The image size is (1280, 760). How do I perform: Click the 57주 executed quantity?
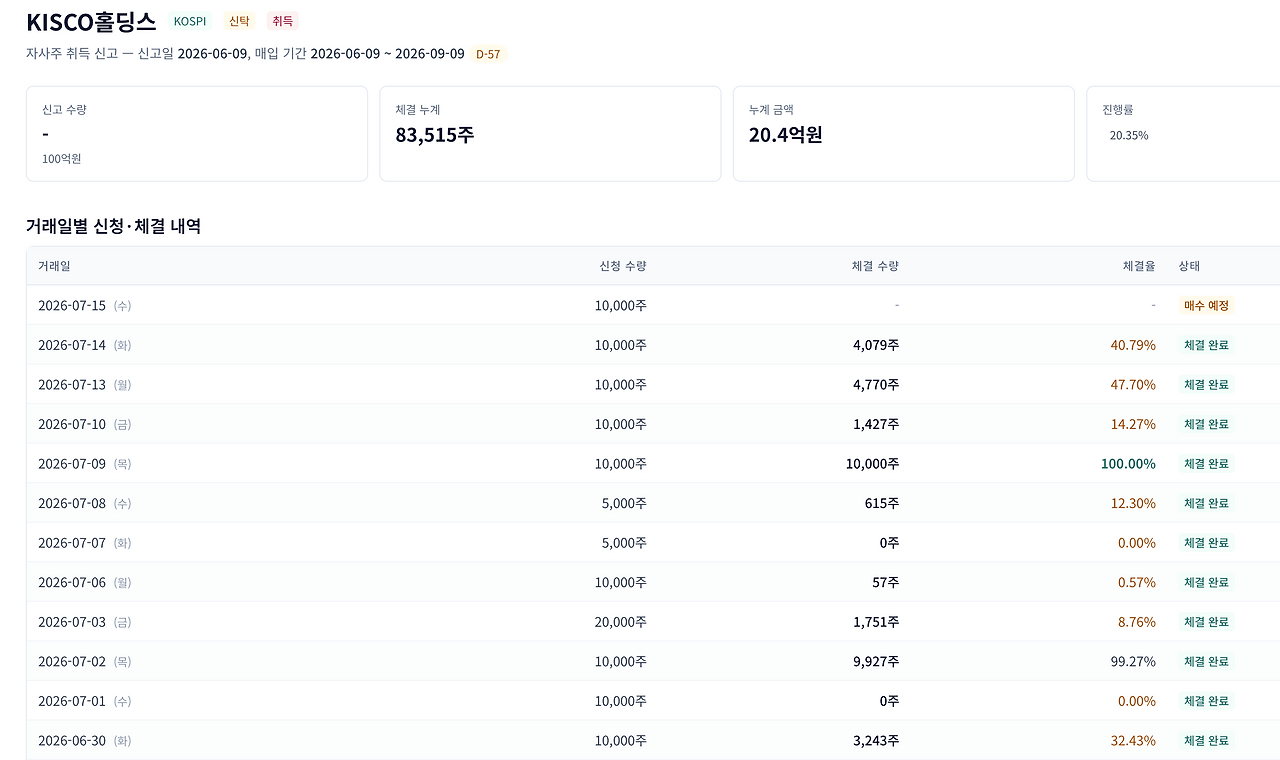(x=885, y=582)
